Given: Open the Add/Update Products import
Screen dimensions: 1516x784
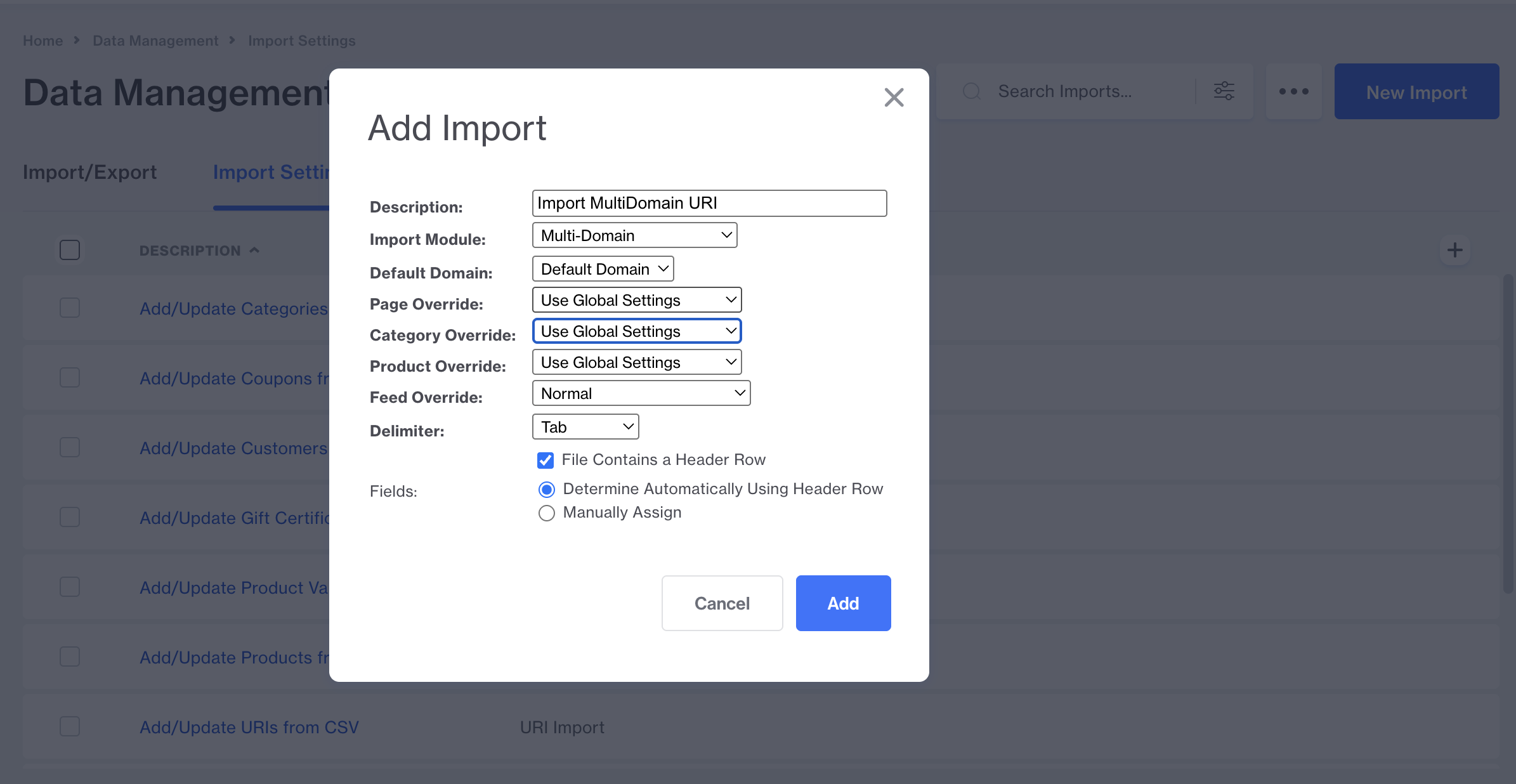Looking at the screenshot, I should click(234, 658).
